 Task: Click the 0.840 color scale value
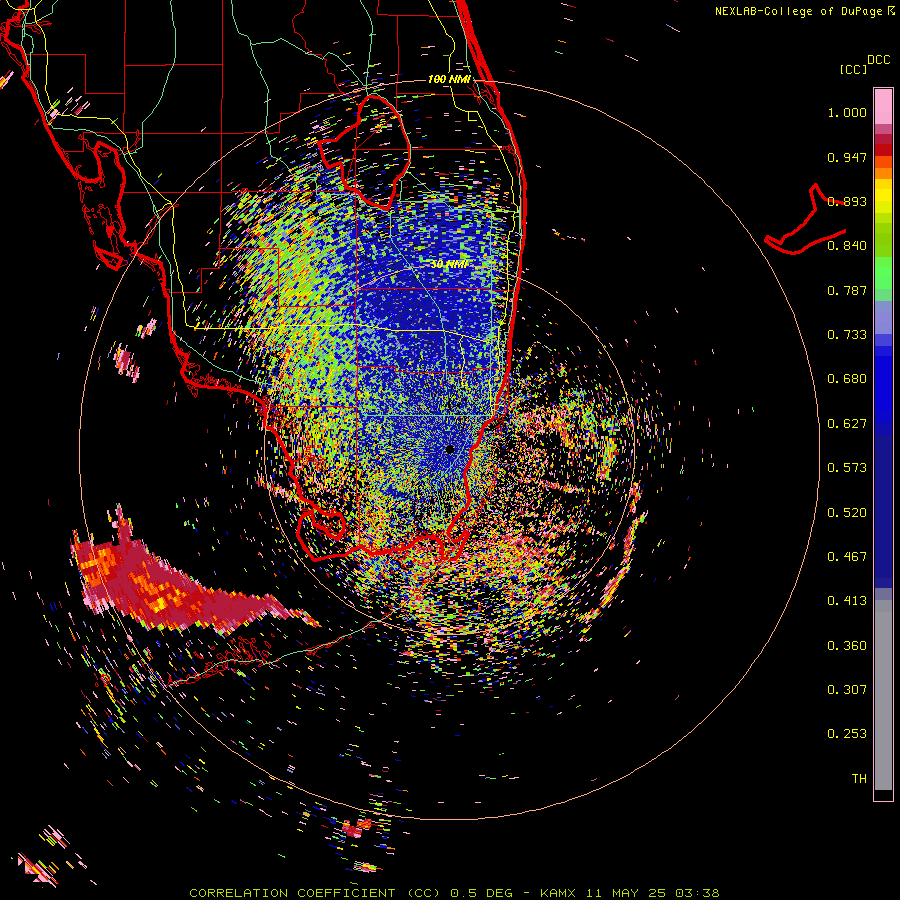(x=847, y=246)
